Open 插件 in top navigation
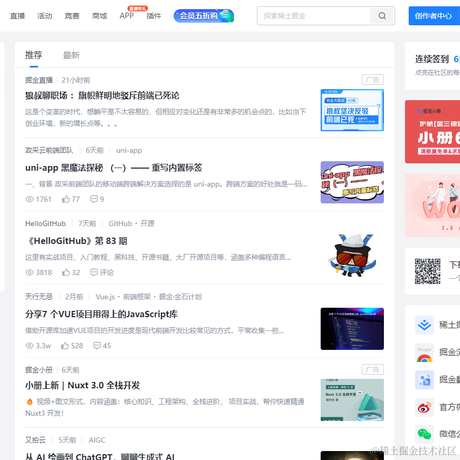460x460 pixels. [154, 16]
